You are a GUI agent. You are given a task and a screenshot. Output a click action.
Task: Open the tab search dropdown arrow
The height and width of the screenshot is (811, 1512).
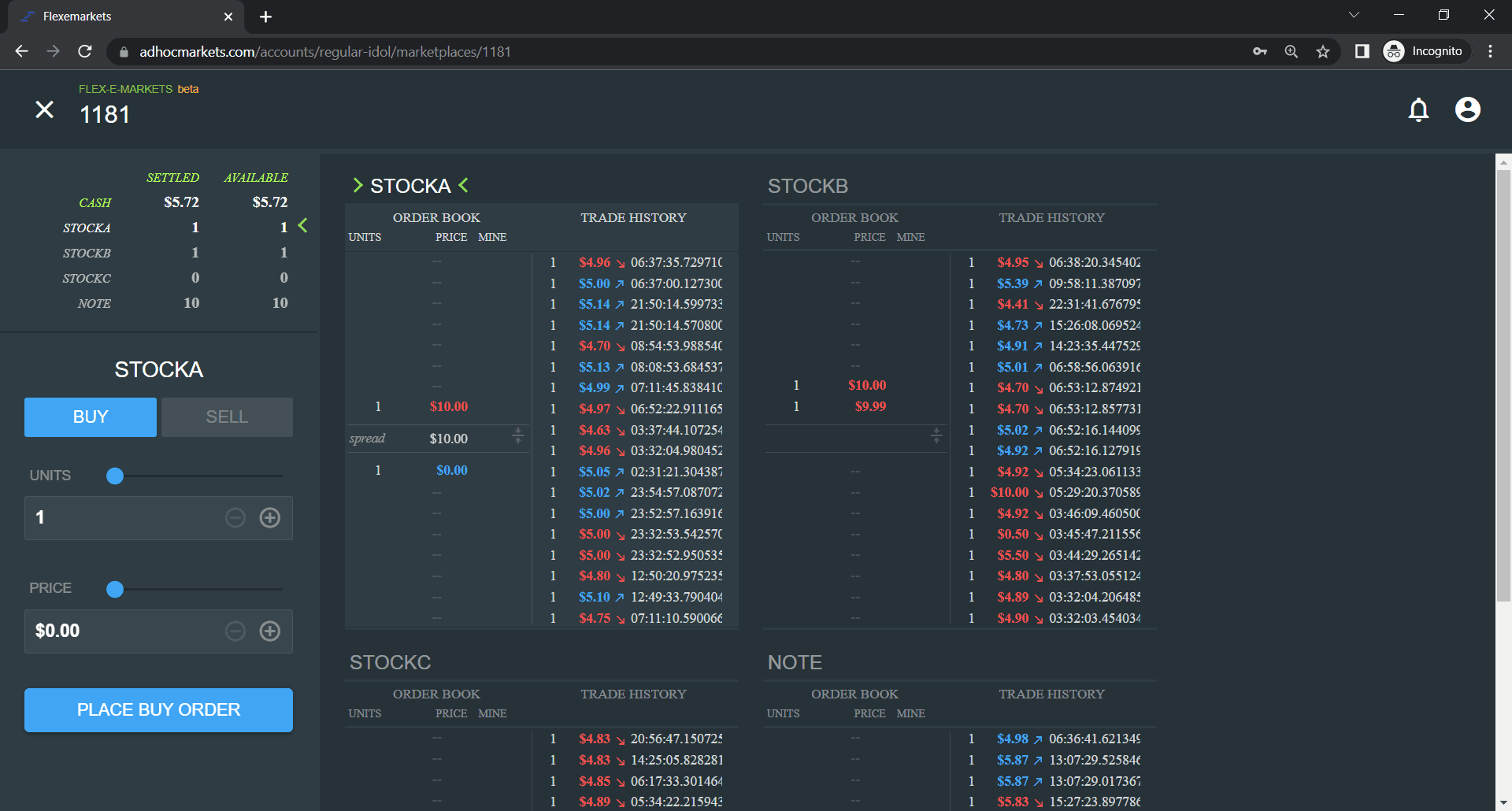coord(1354,15)
